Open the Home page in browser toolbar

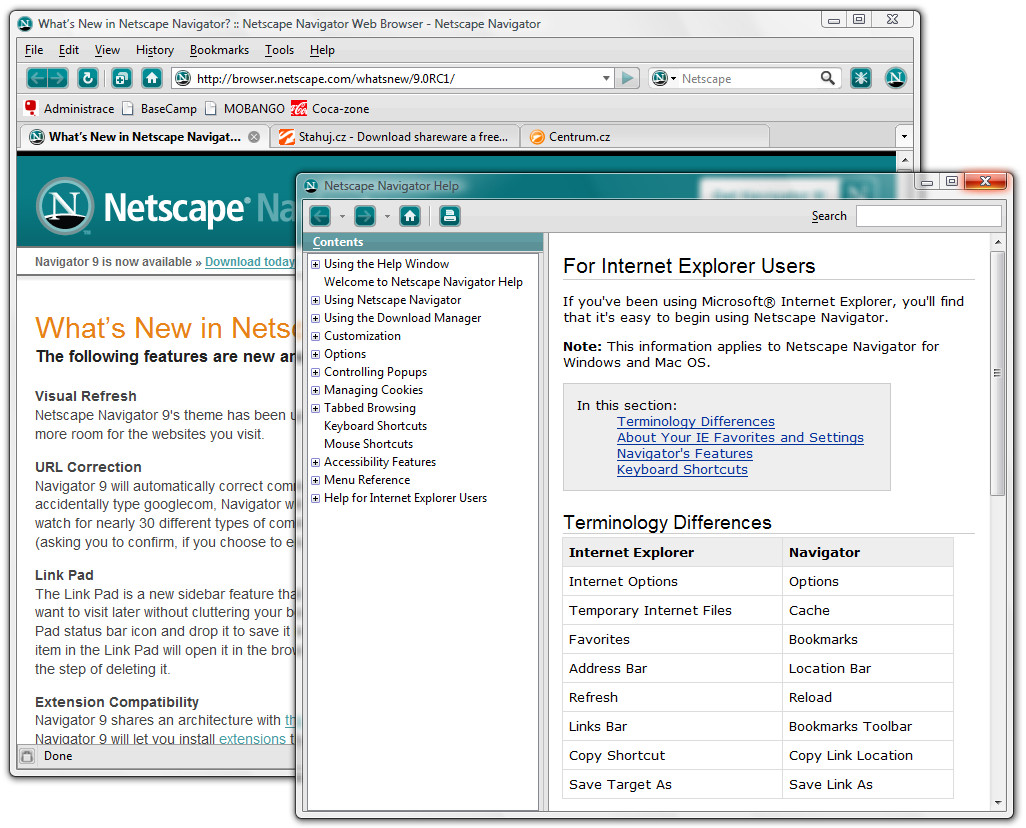[x=152, y=79]
